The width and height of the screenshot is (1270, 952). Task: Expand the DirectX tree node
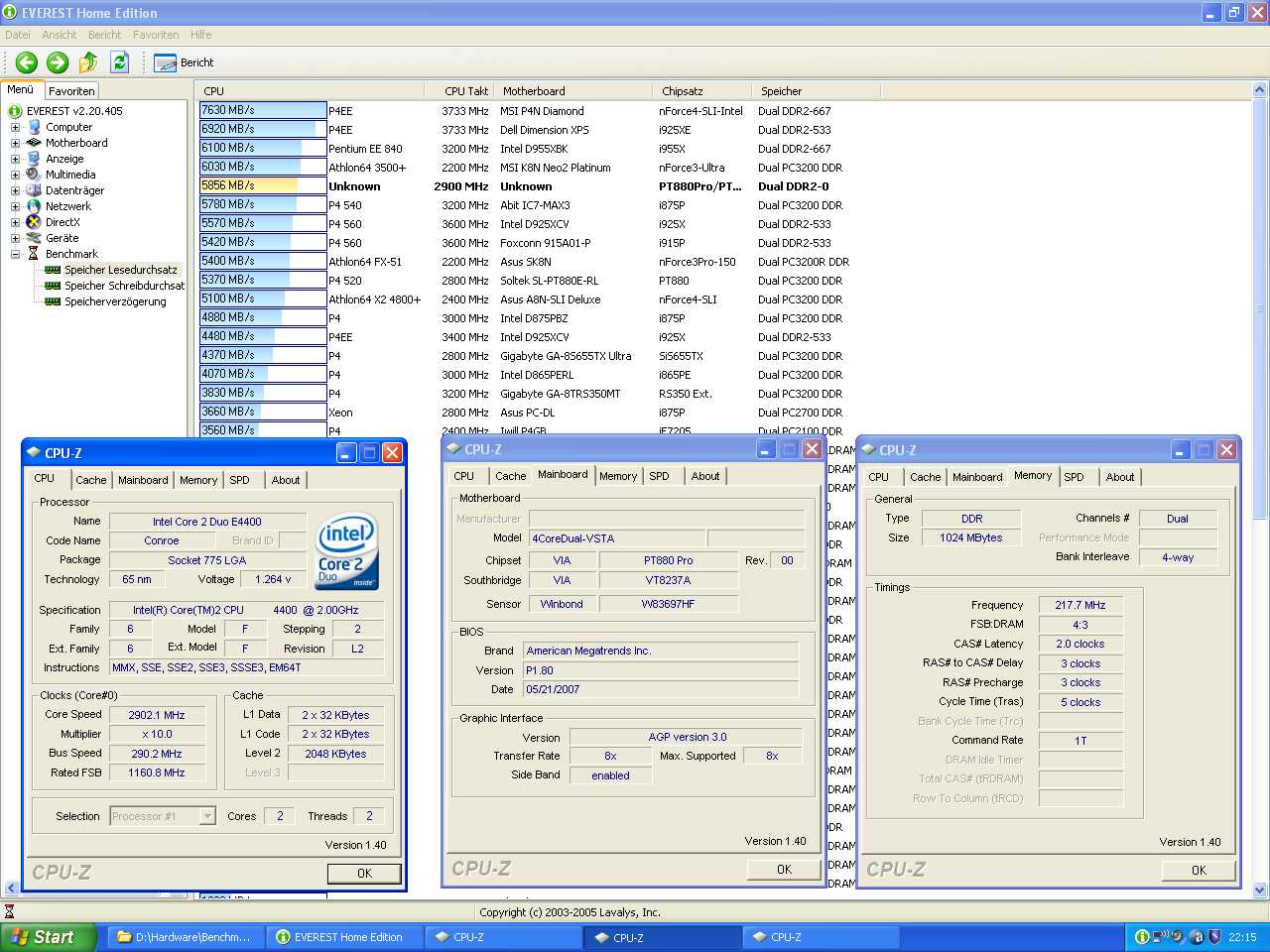tap(15, 222)
